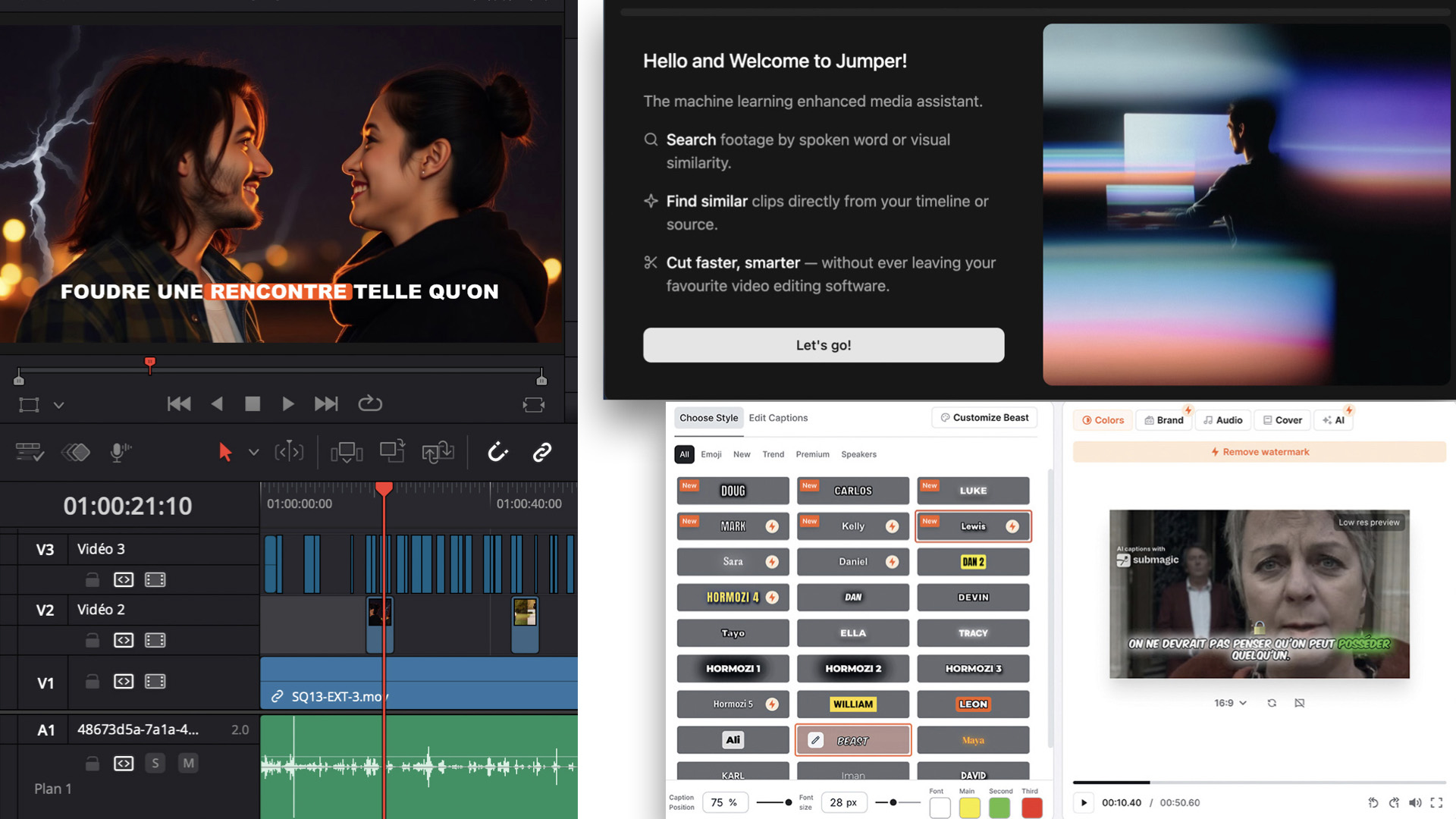1456x819 pixels.
Task: Open the 16:9 aspect ratio dropdown
Action: coord(1230,703)
